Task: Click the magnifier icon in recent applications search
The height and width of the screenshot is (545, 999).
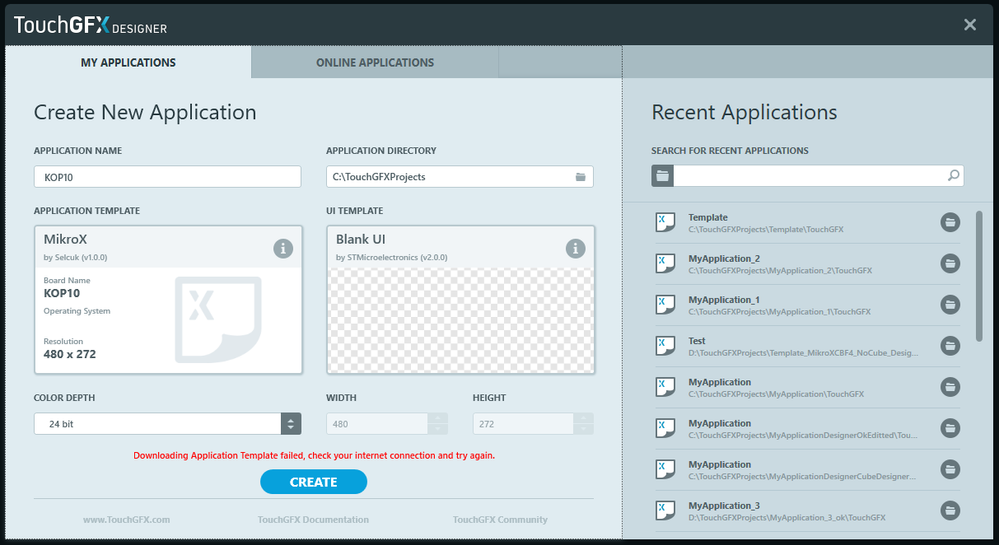Action: (953, 175)
